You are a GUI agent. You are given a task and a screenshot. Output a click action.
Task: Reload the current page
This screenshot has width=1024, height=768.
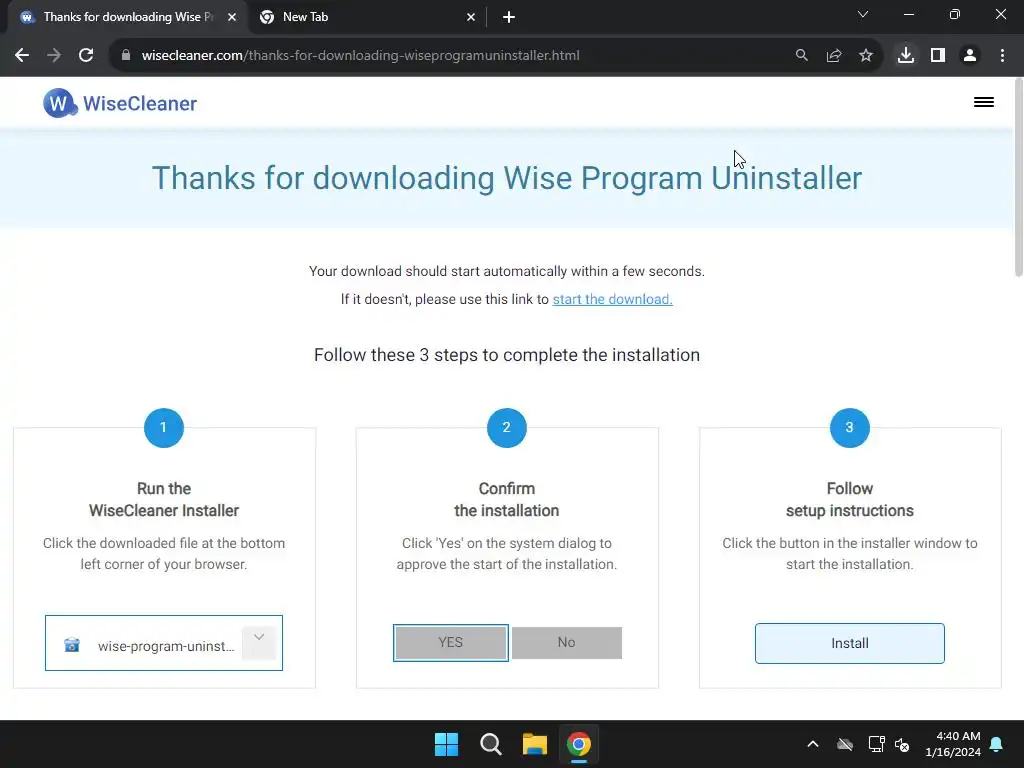pyautogui.click(x=86, y=56)
